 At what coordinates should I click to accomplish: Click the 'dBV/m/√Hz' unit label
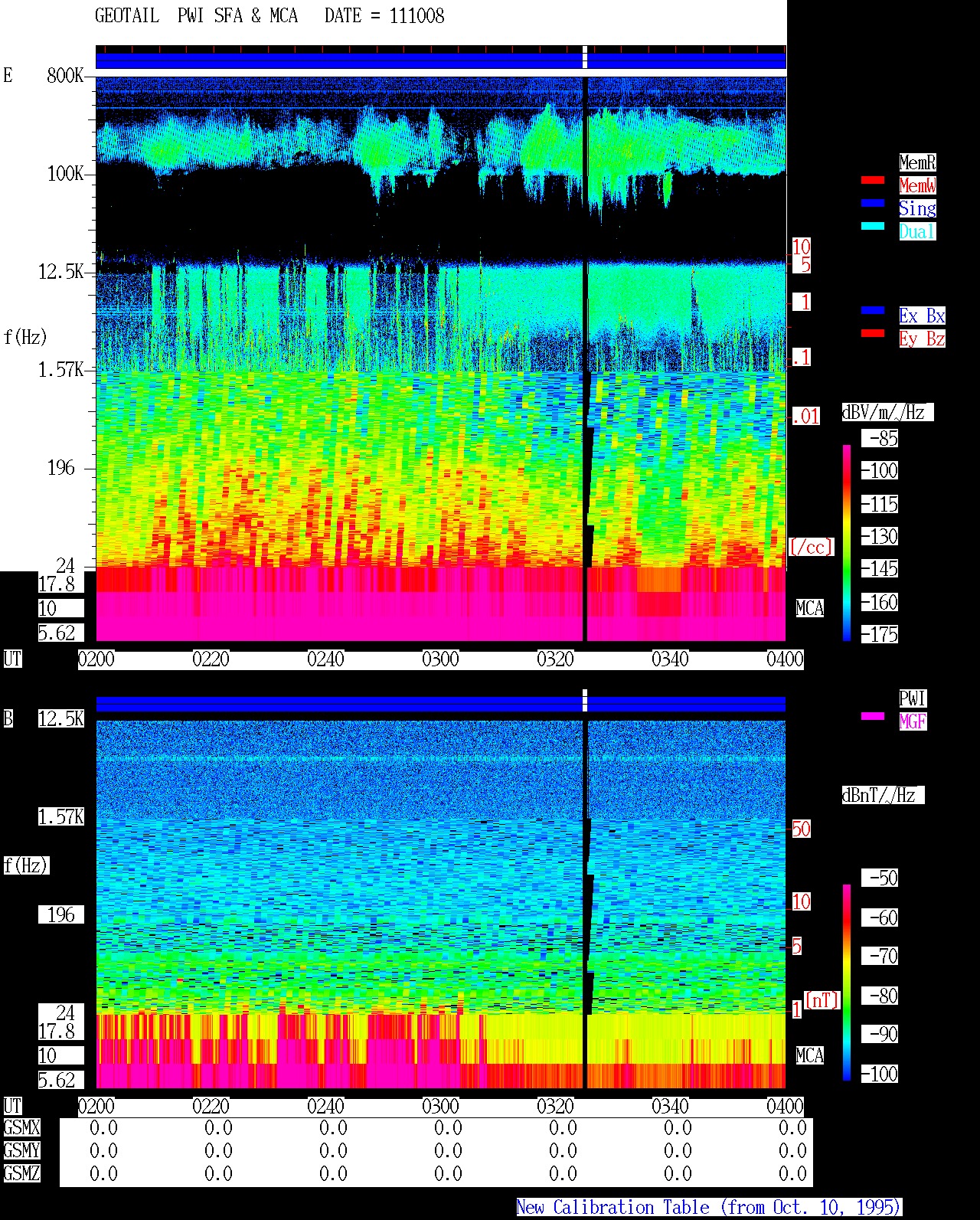point(887,412)
